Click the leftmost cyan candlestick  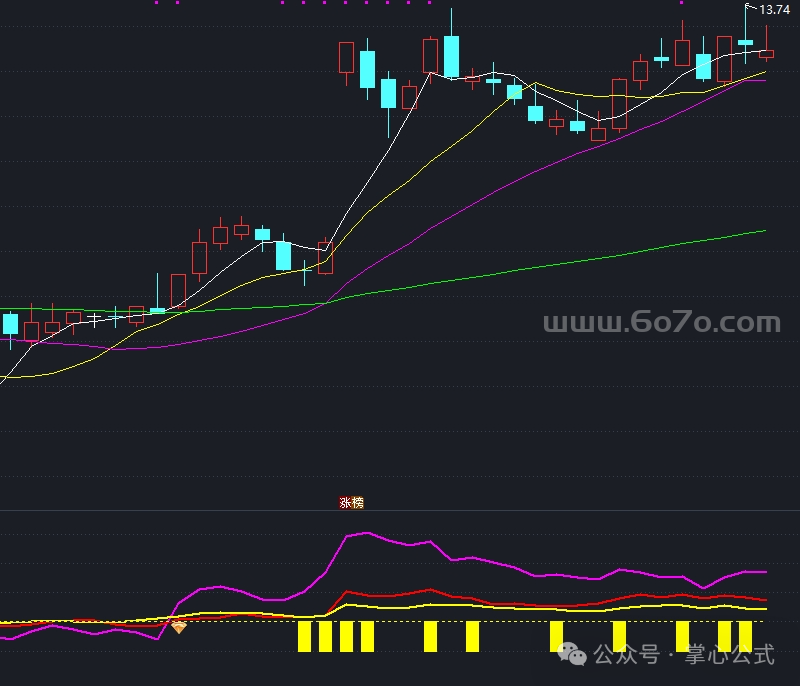pos(10,324)
